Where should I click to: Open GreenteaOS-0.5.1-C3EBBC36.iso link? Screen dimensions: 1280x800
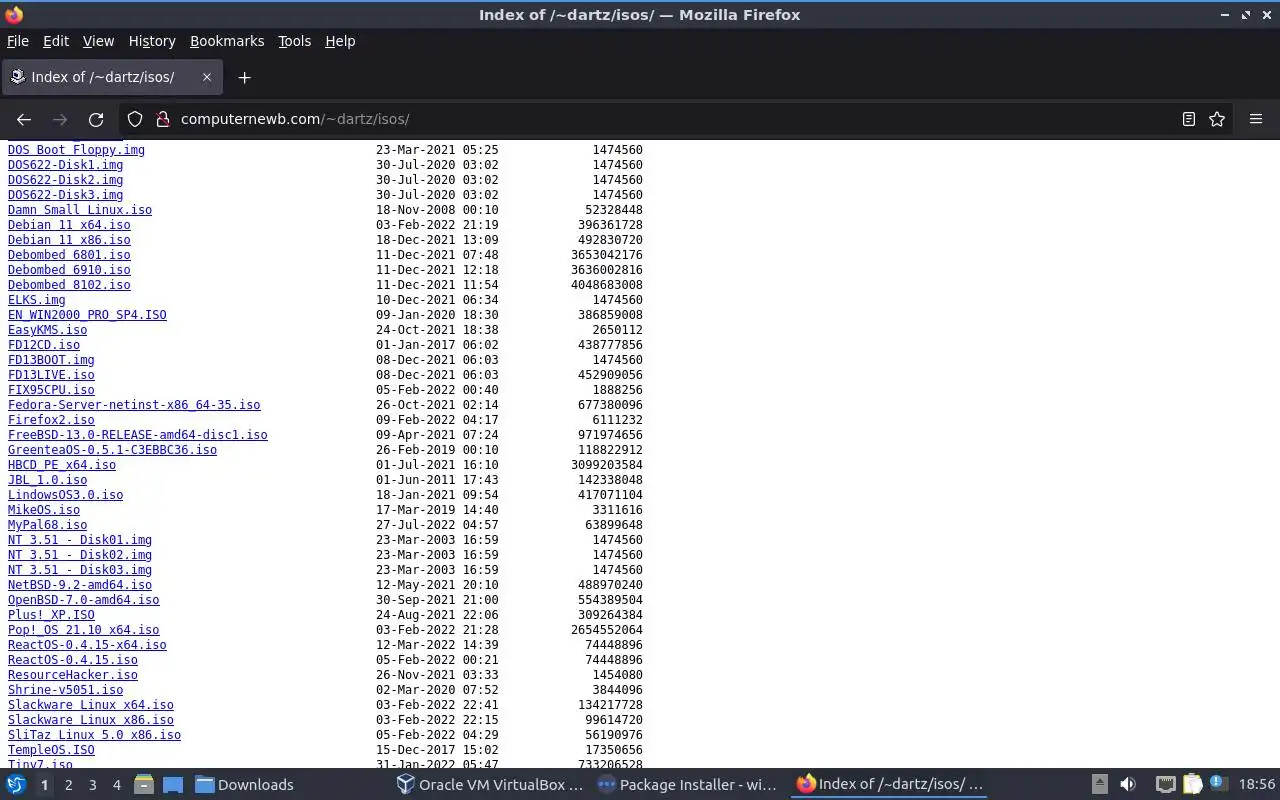[x=112, y=450]
